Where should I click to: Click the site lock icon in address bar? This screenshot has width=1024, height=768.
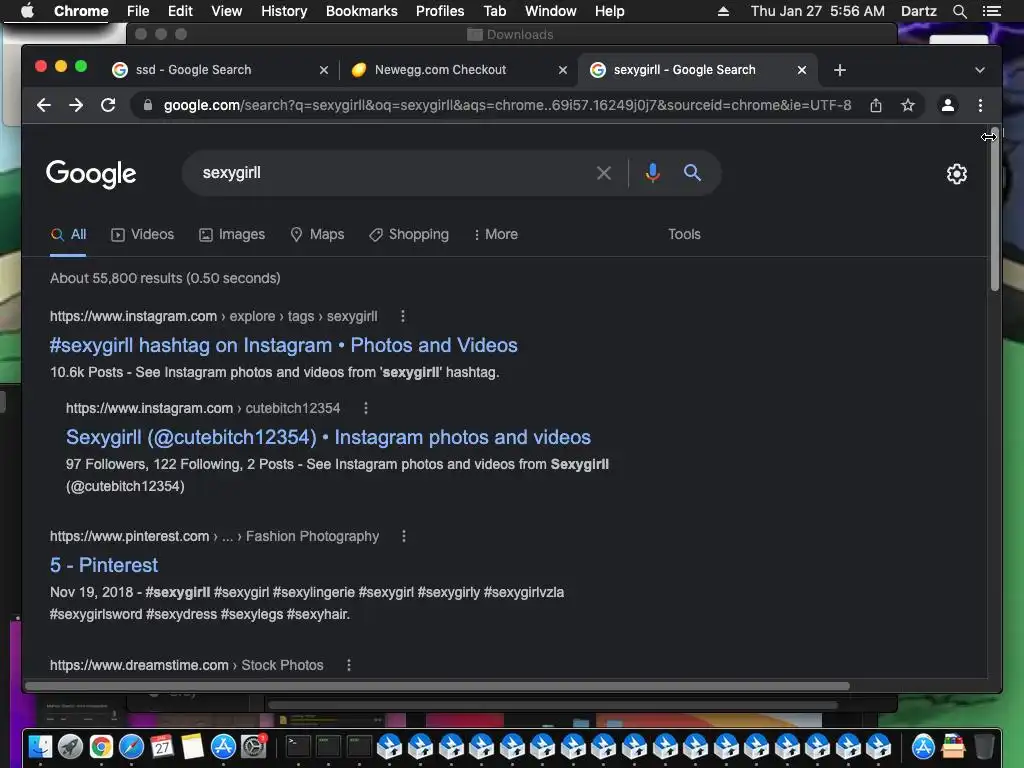(148, 105)
